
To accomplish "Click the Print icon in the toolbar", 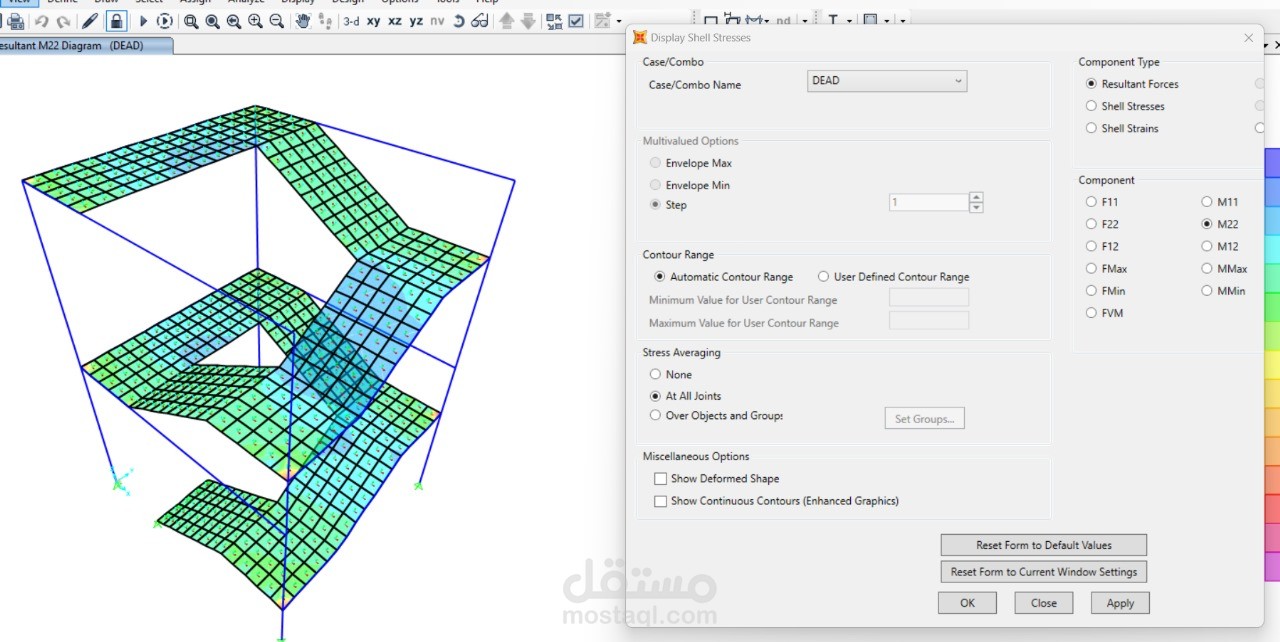I will click(x=16, y=21).
